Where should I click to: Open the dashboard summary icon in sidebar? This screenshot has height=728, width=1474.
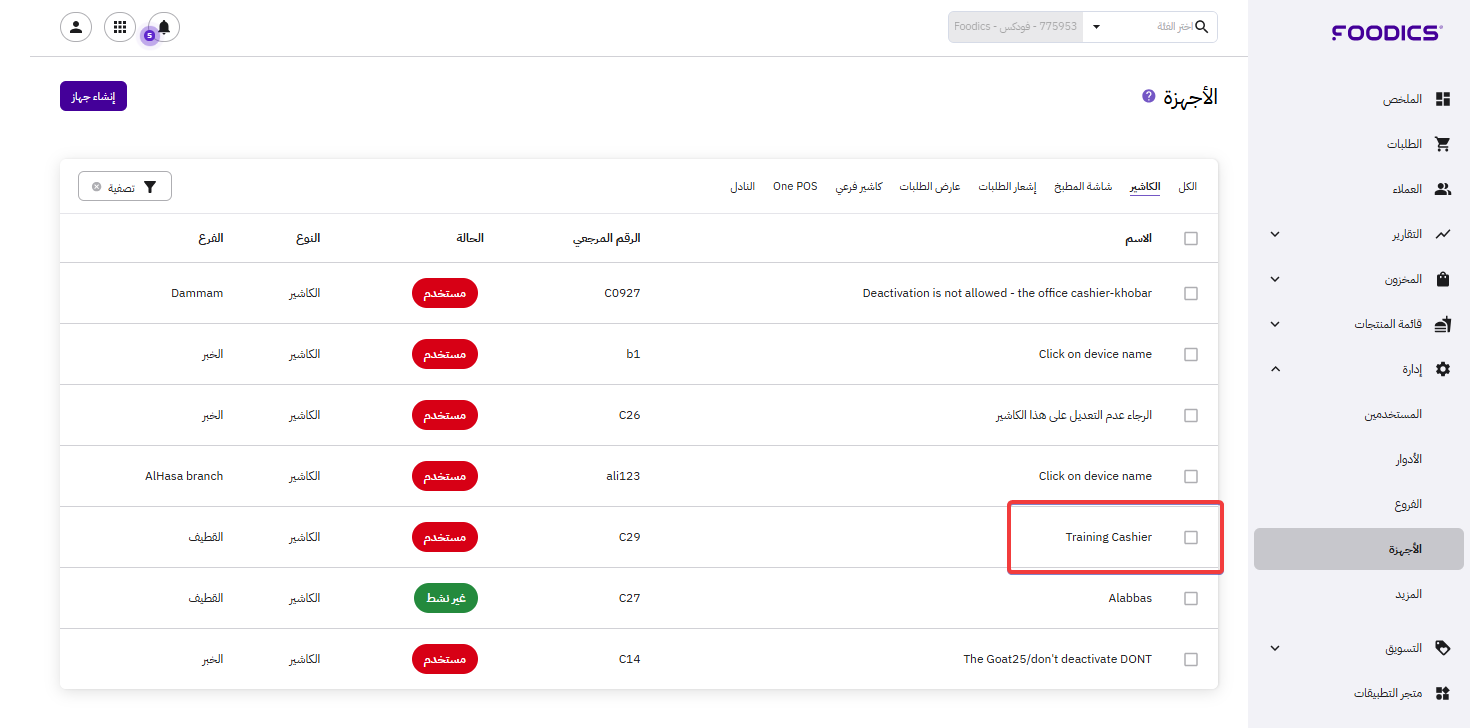pyautogui.click(x=1442, y=99)
